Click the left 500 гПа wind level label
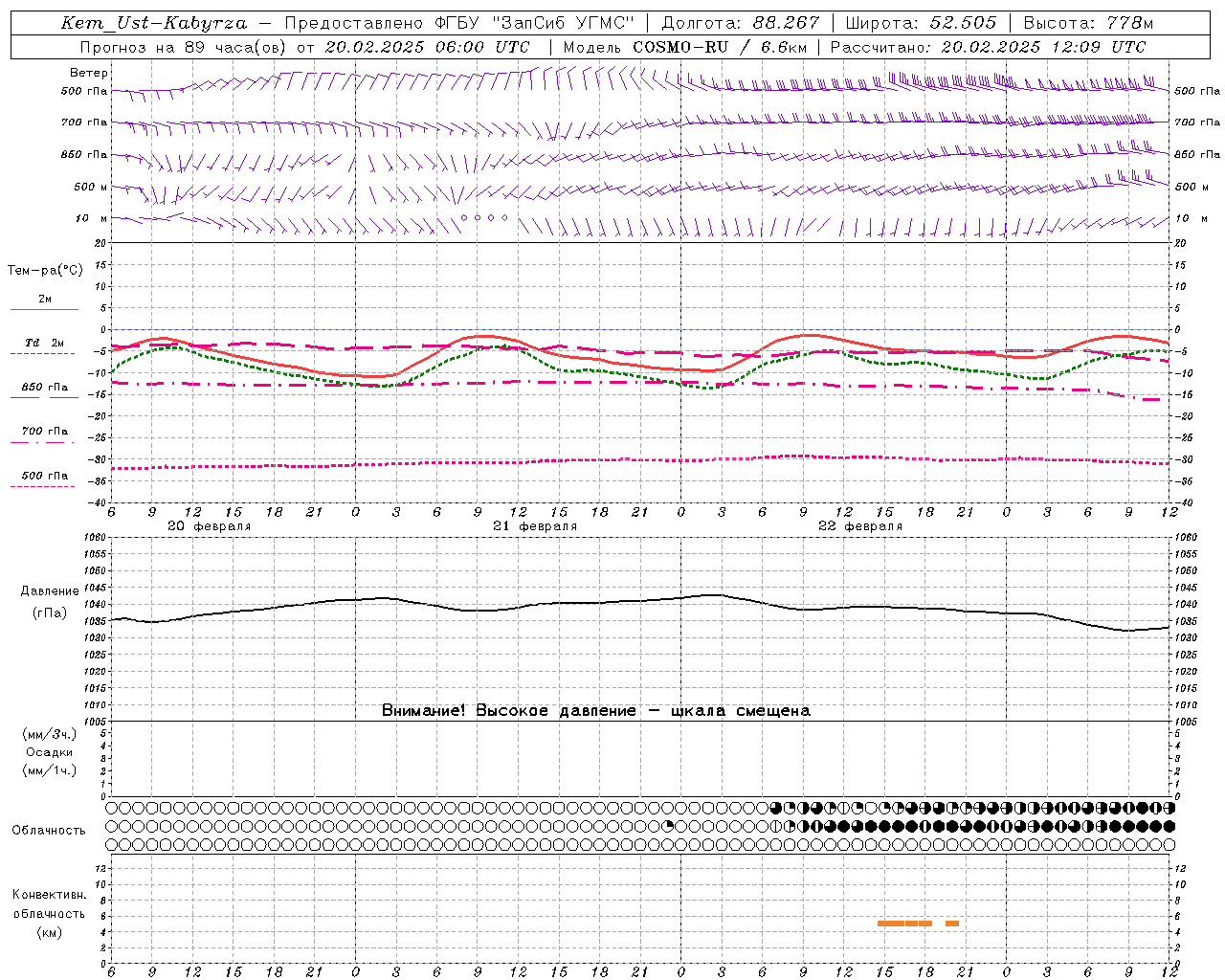 point(84,91)
